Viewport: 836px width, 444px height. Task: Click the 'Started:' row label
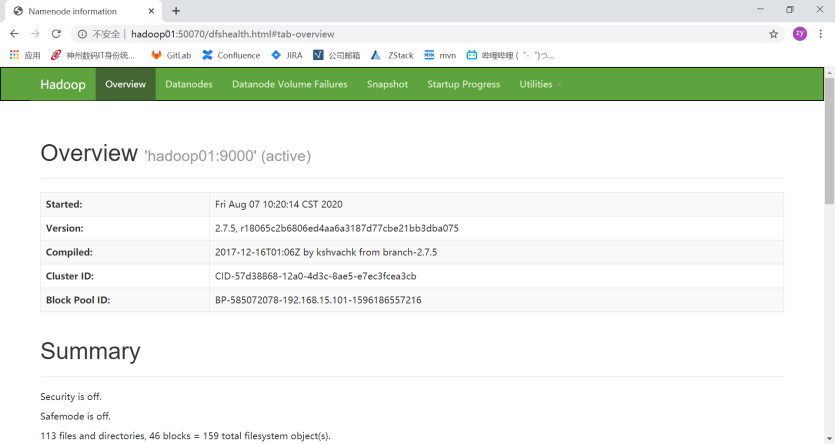coord(64,204)
